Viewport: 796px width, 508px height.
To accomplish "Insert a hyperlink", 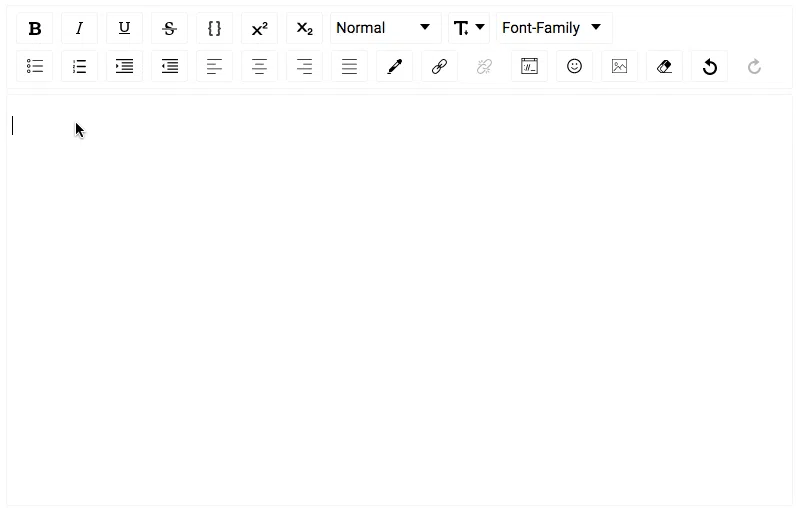I will 439,66.
